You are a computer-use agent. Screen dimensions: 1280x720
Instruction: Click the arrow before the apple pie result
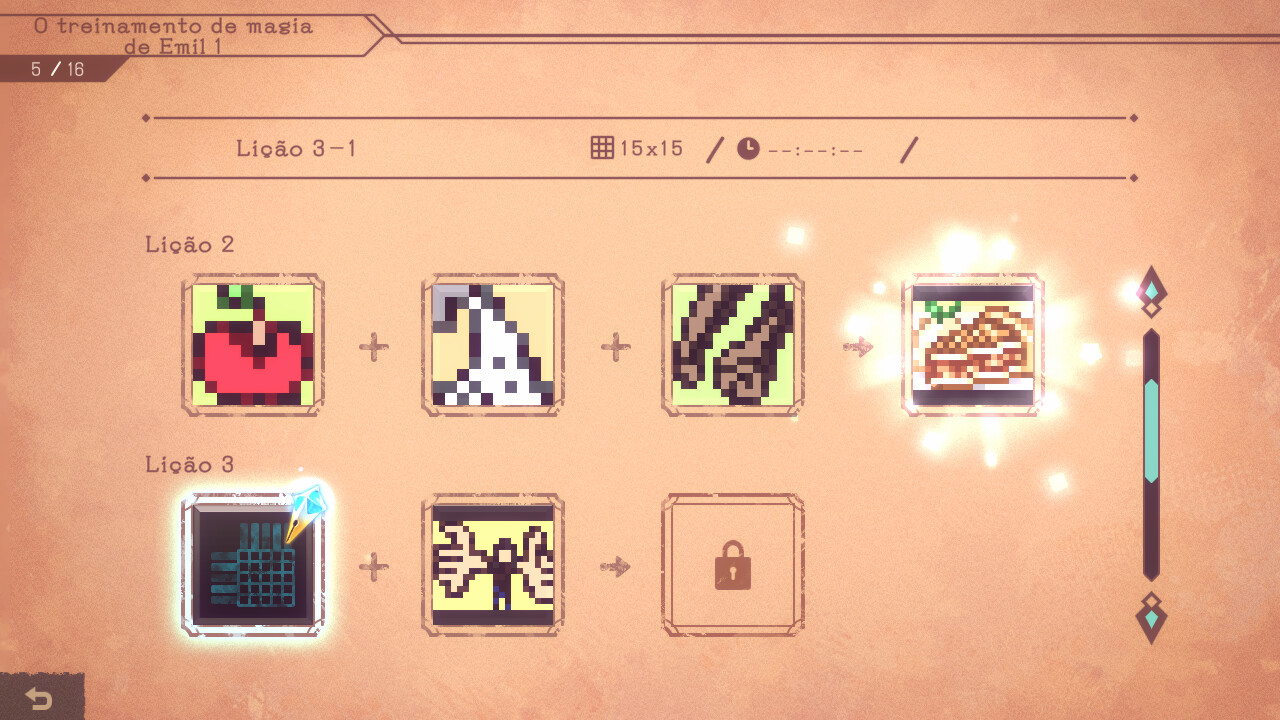click(857, 347)
